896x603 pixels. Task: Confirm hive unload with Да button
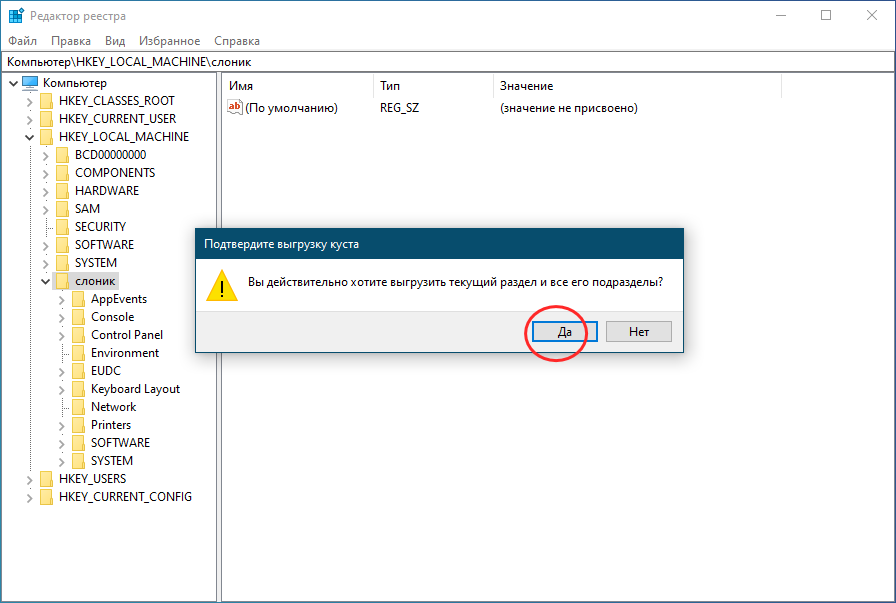pyautogui.click(x=565, y=332)
